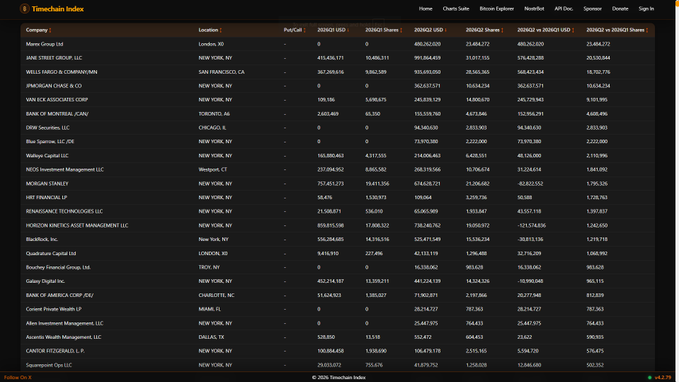Click the Company column header text
The height and width of the screenshot is (382, 679).
[x=36, y=30]
